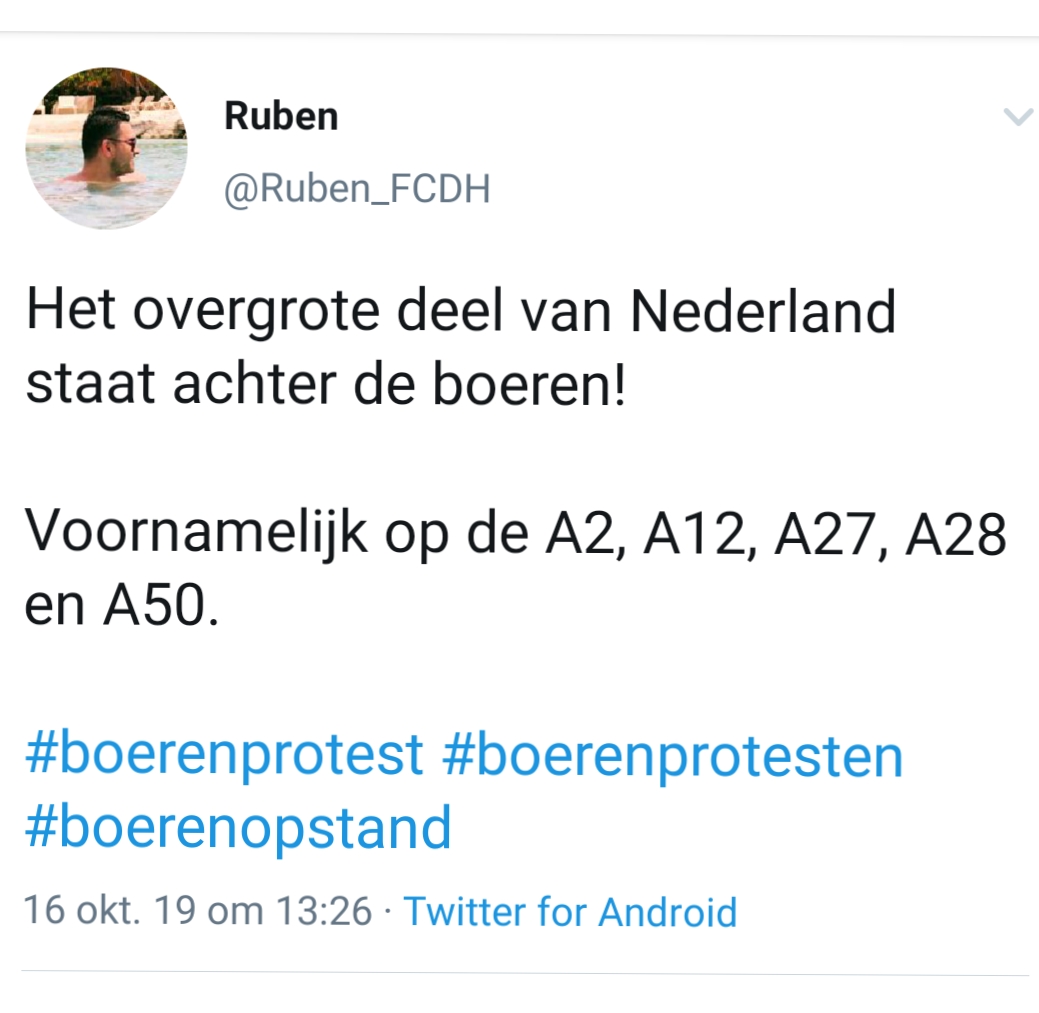Open the #boerenprotest hashtag

click(x=224, y=755)
